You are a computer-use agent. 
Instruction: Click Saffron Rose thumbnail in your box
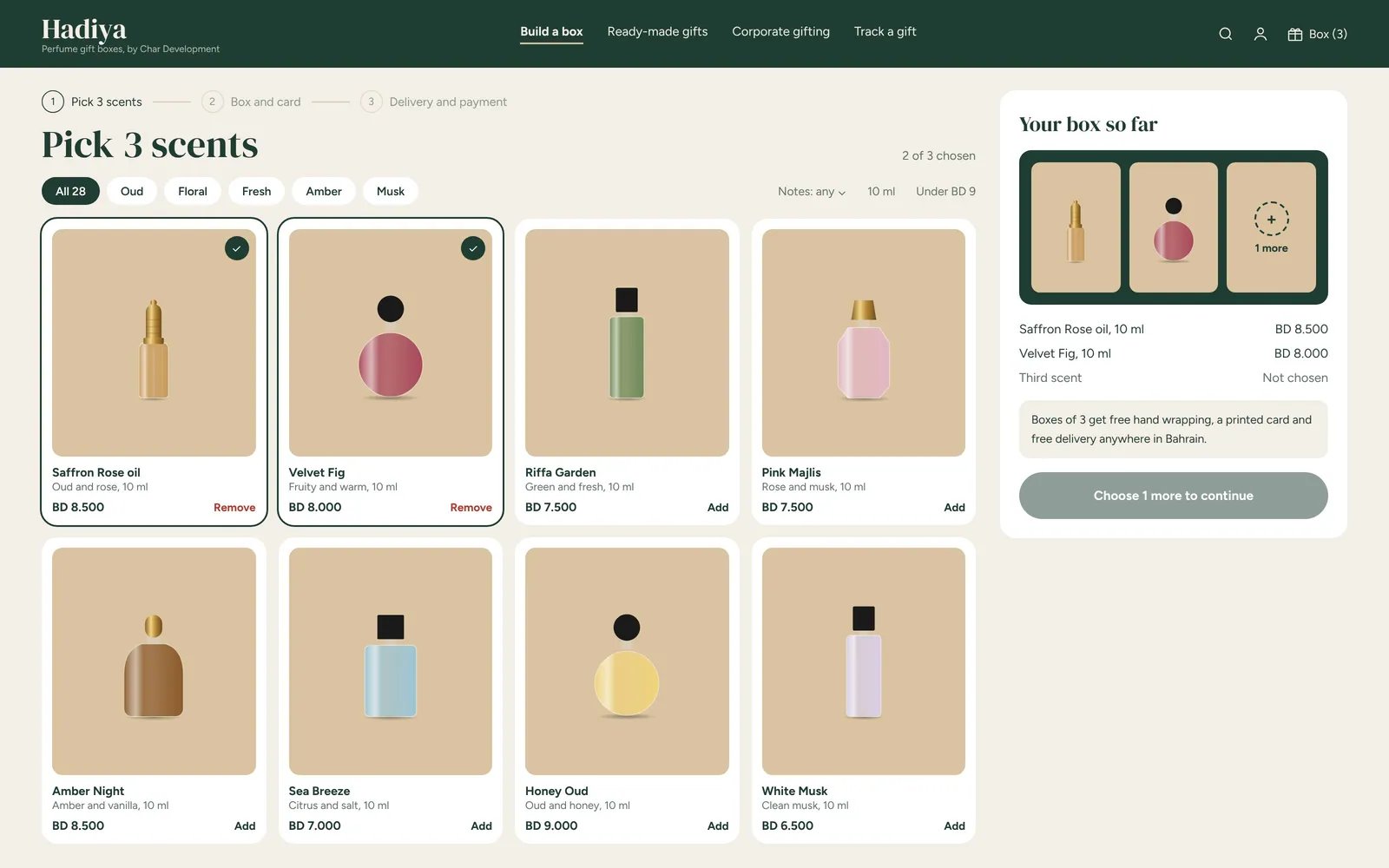pyautogui.click(x=1076, y=227)
